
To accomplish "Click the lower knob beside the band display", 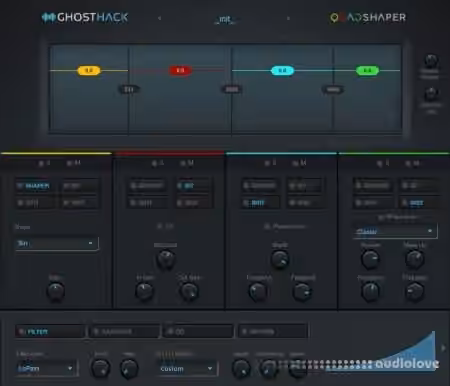I will (431, 94).
